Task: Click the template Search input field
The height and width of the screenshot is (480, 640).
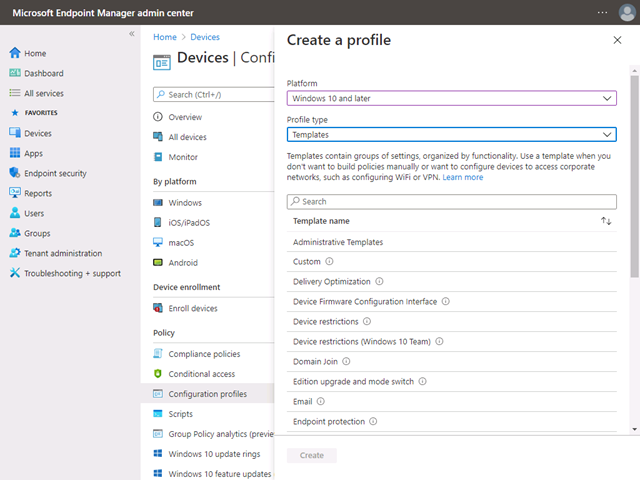Action: (451, 201)
